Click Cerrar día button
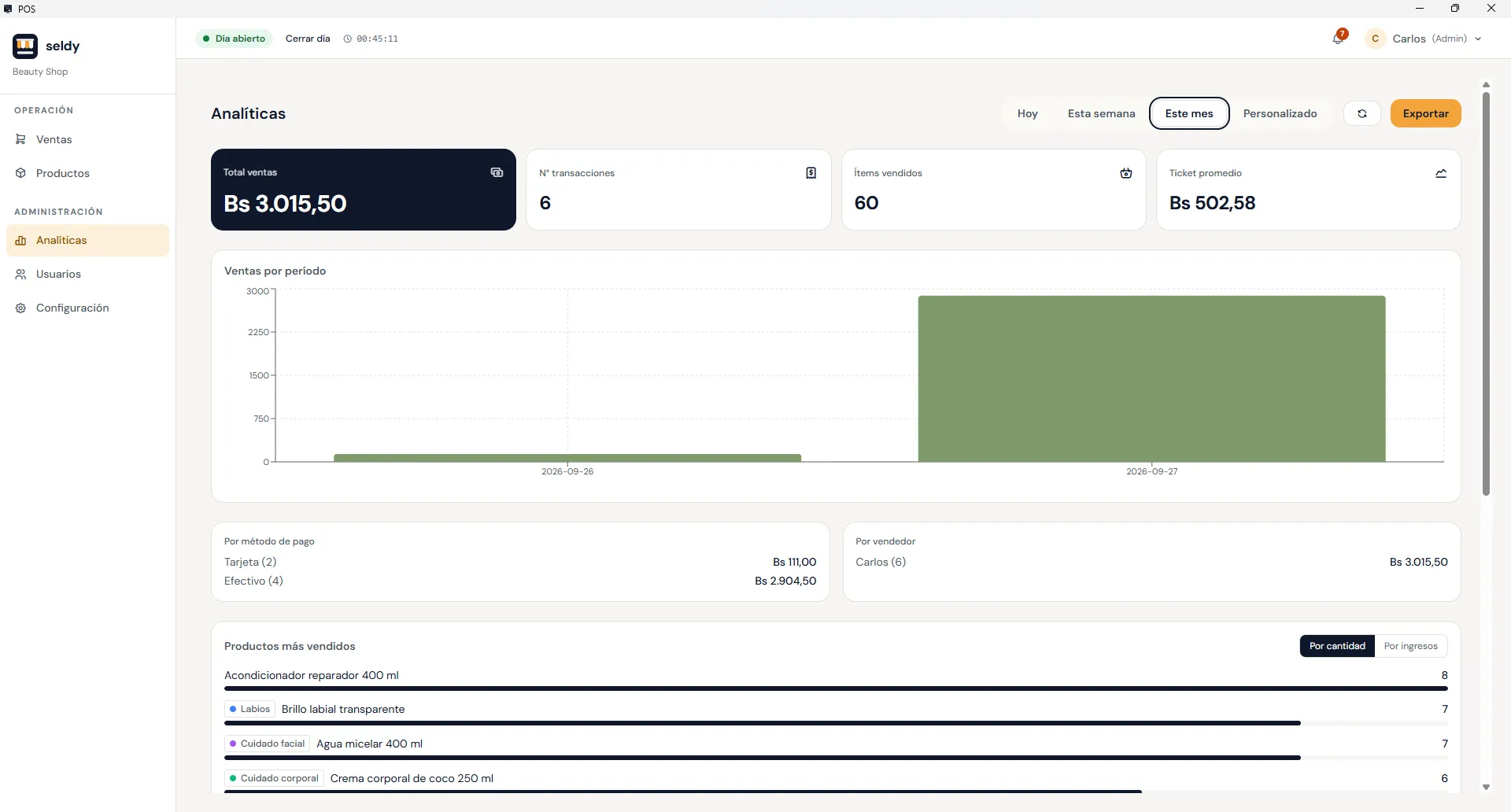1511x812 pixels. [x=308, y=39]
